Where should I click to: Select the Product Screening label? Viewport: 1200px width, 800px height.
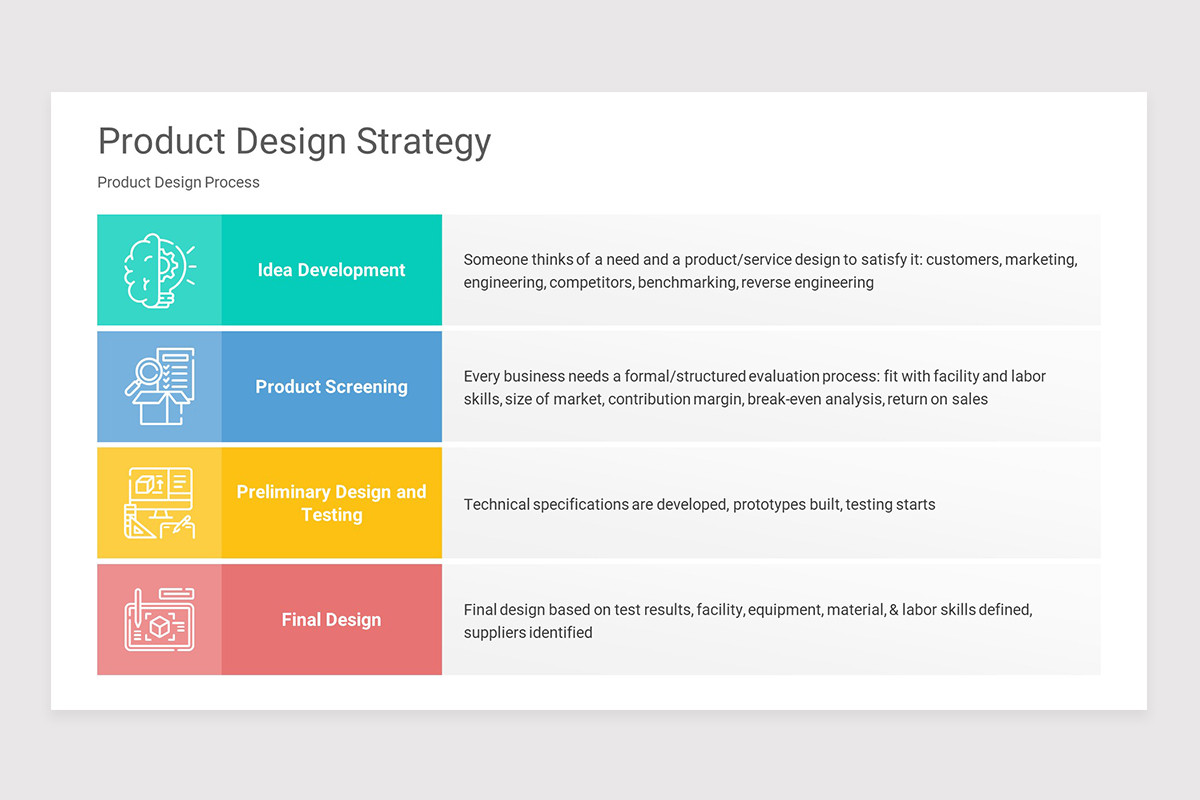[x=331, y=387]
